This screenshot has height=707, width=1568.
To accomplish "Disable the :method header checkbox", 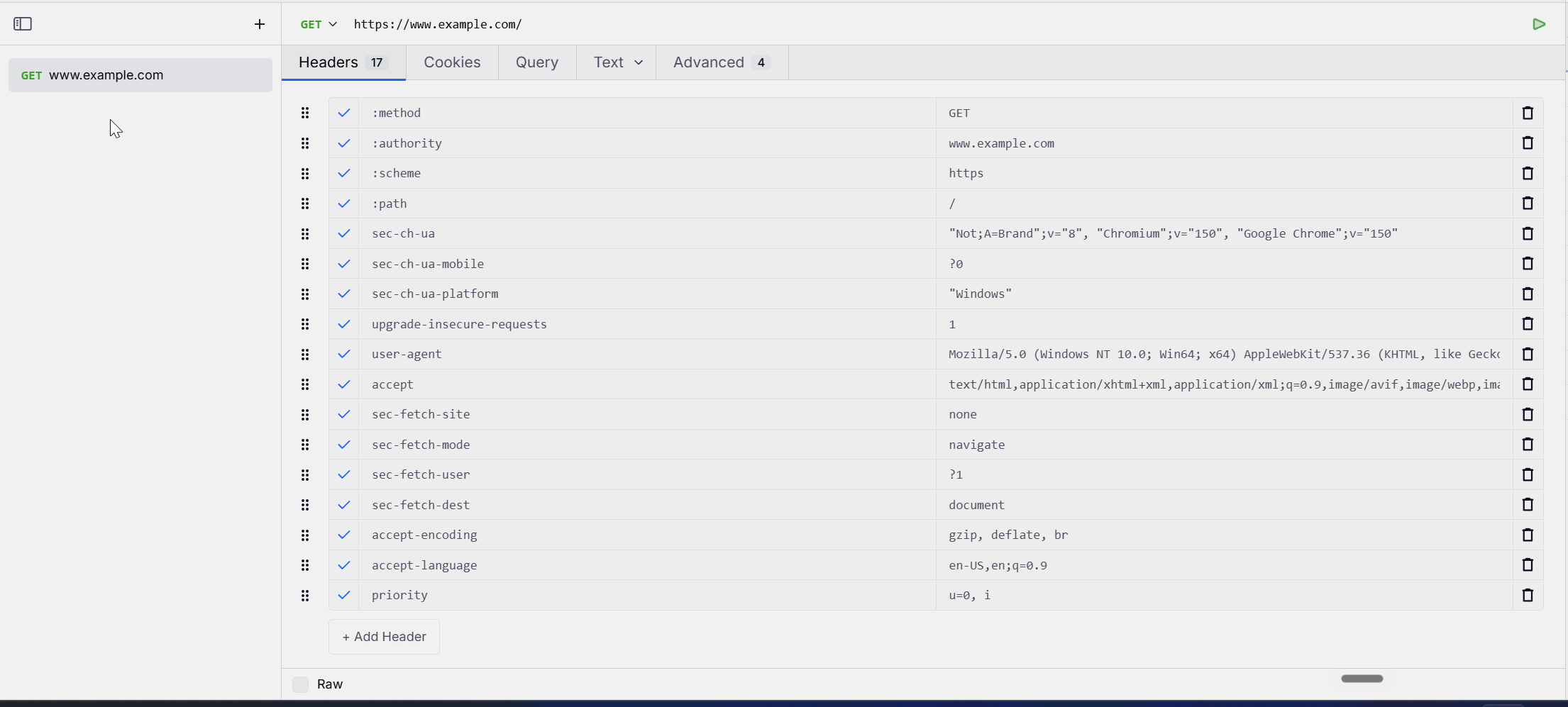I will [344, 113].
